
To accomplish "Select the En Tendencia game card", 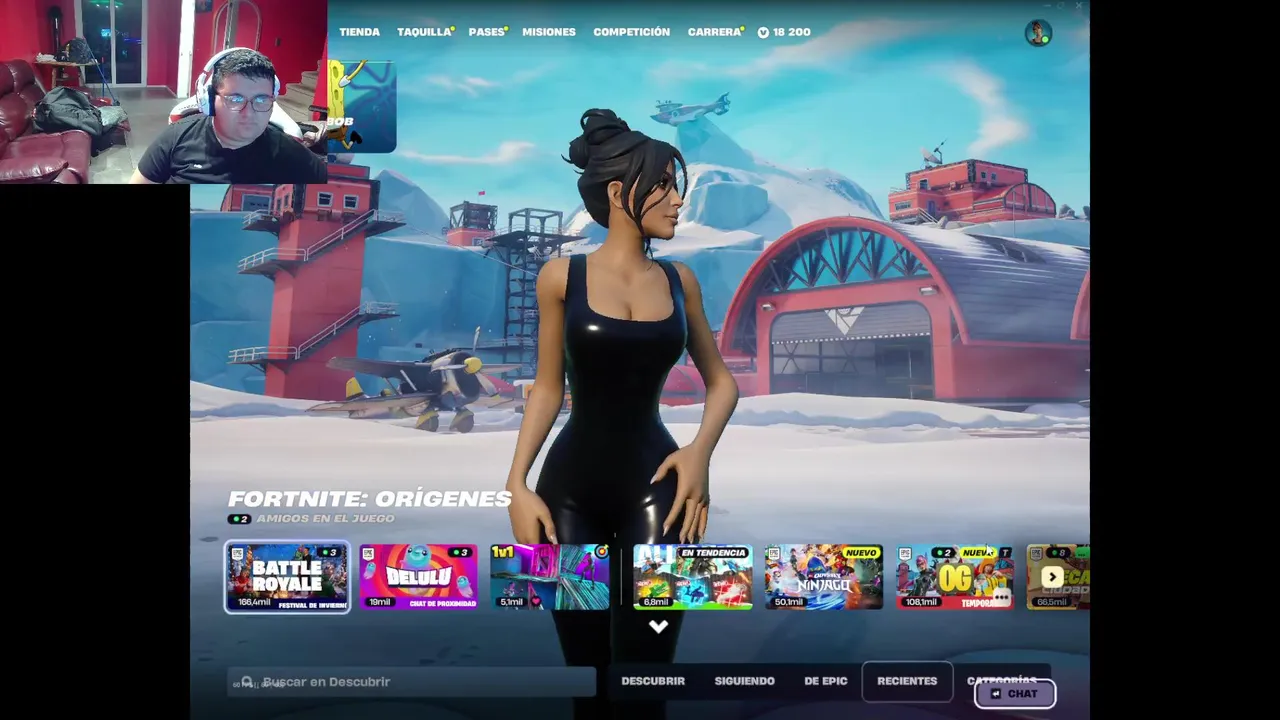I will 692,577.
